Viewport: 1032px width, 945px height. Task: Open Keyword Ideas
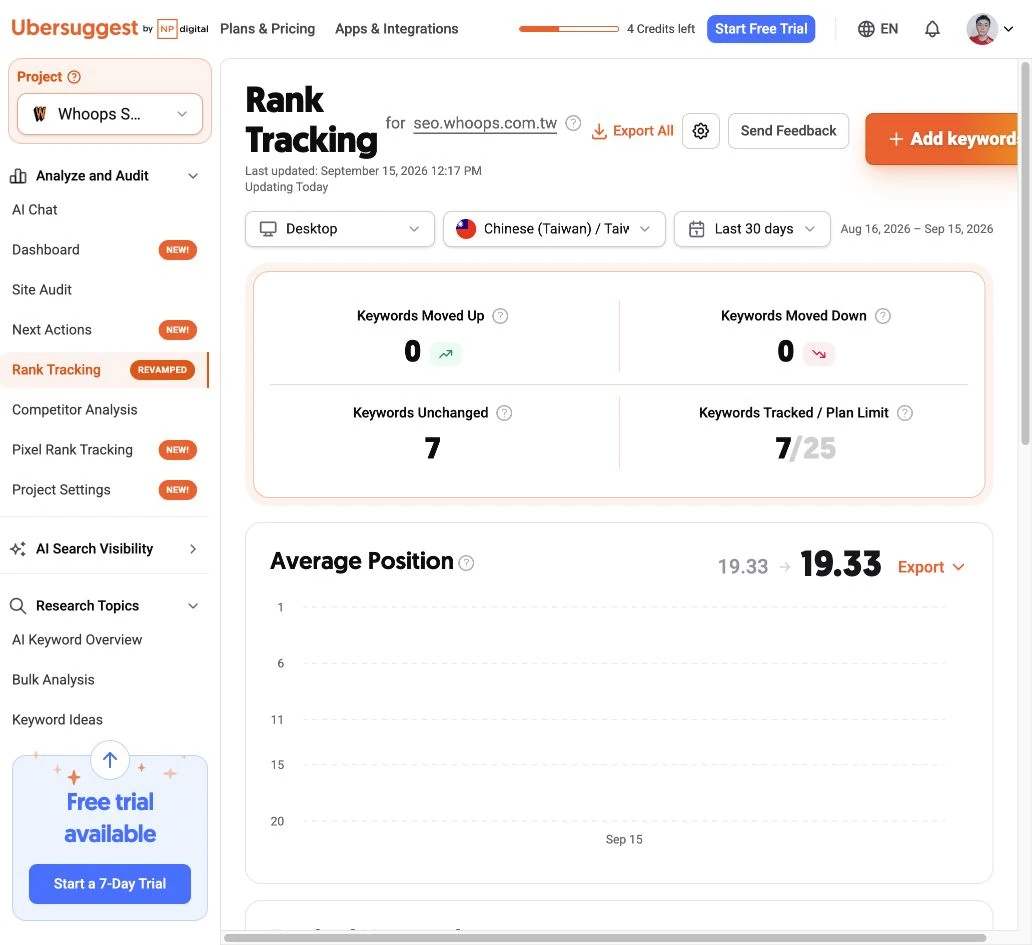57,720
